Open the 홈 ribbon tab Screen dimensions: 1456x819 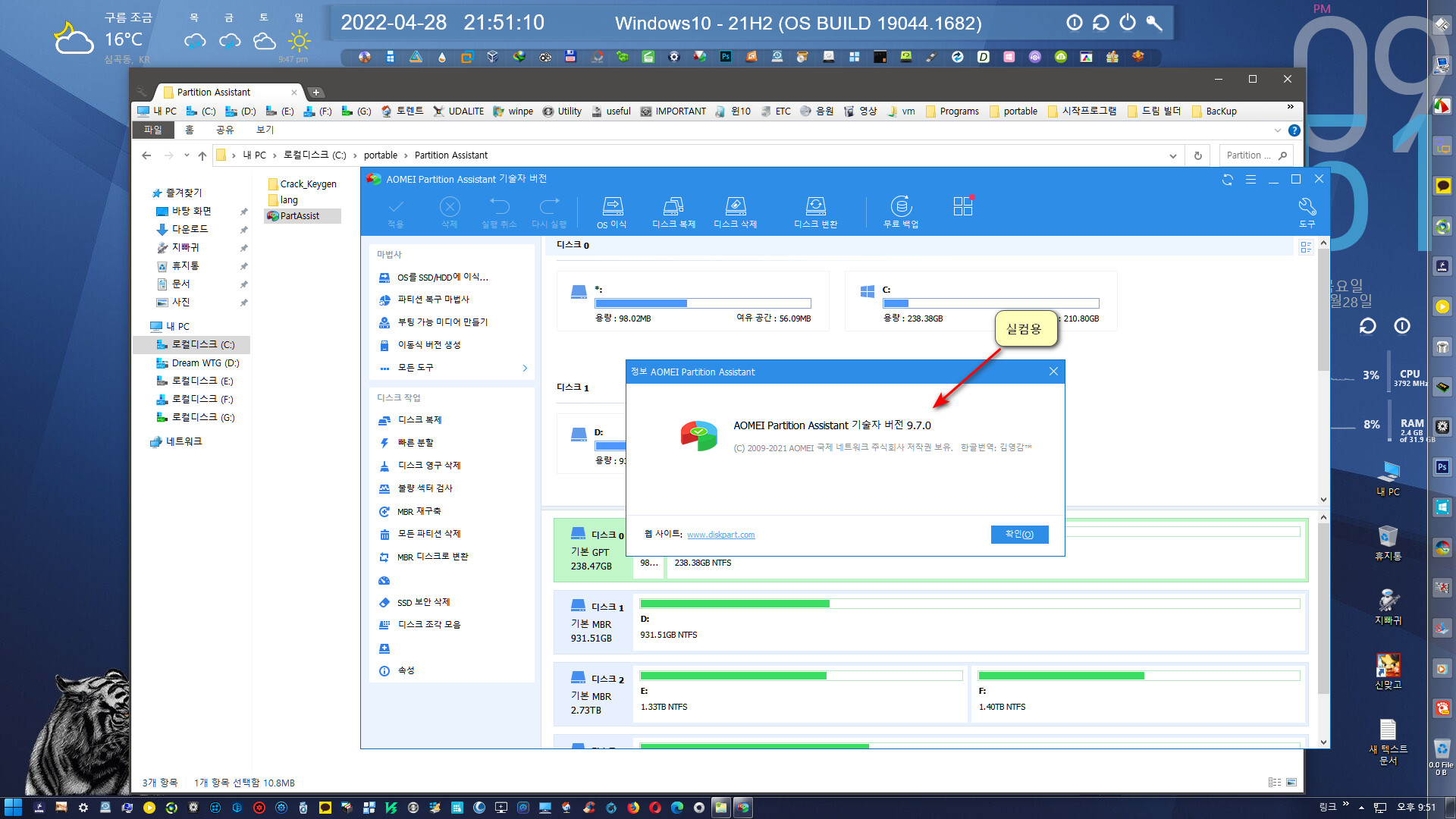[x=190, y=130]
